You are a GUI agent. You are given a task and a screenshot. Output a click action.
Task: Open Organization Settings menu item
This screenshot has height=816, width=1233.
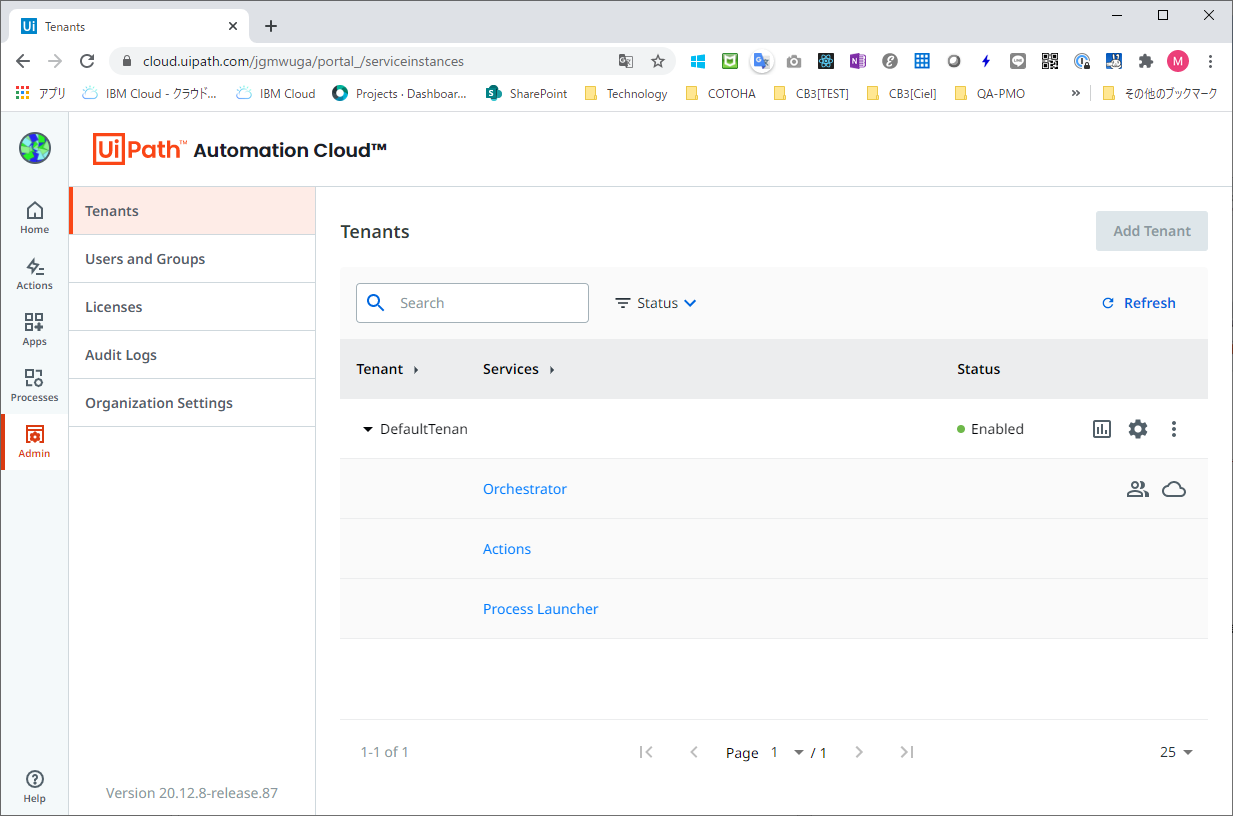point(159,403)
